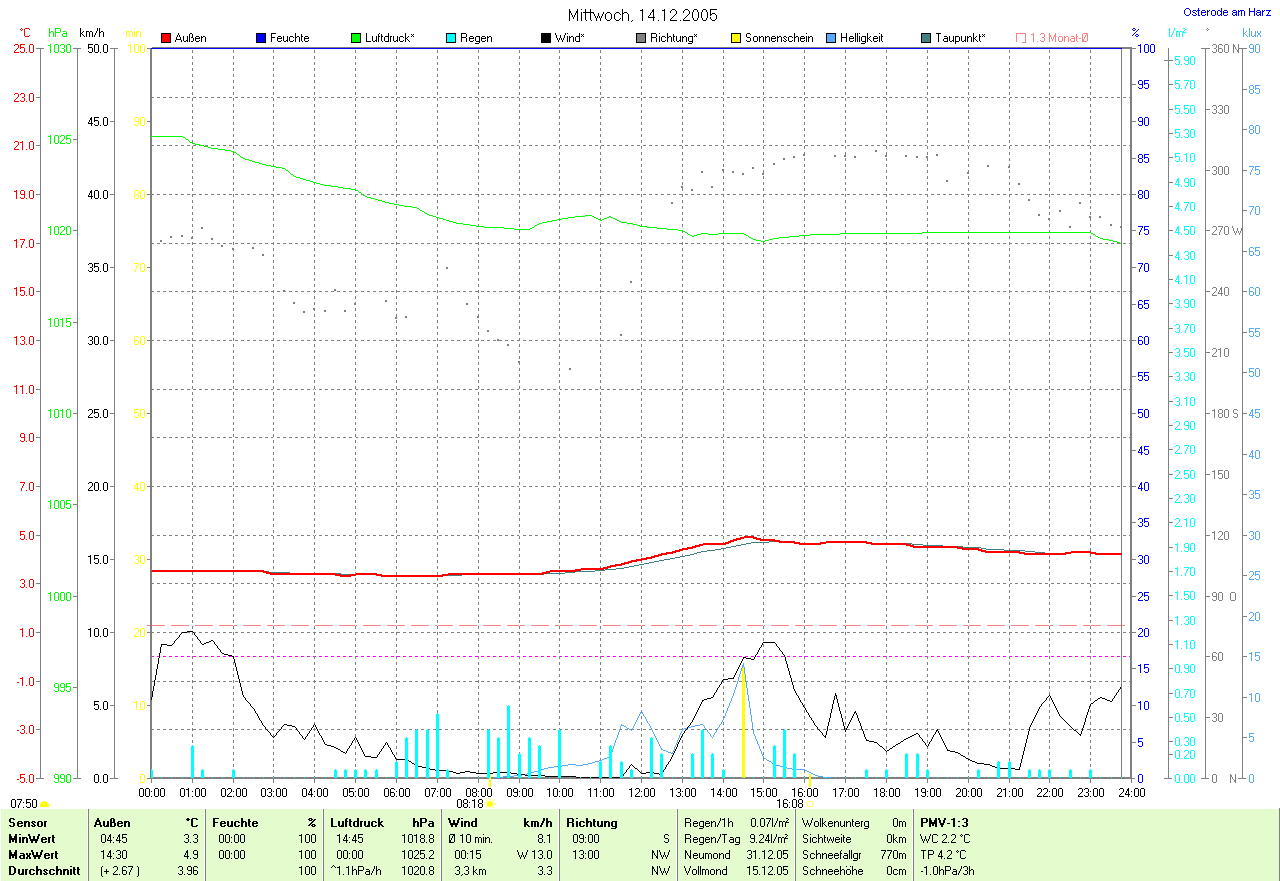
Task: Click the sun icon beside 07:50
Action: [45, 804]
